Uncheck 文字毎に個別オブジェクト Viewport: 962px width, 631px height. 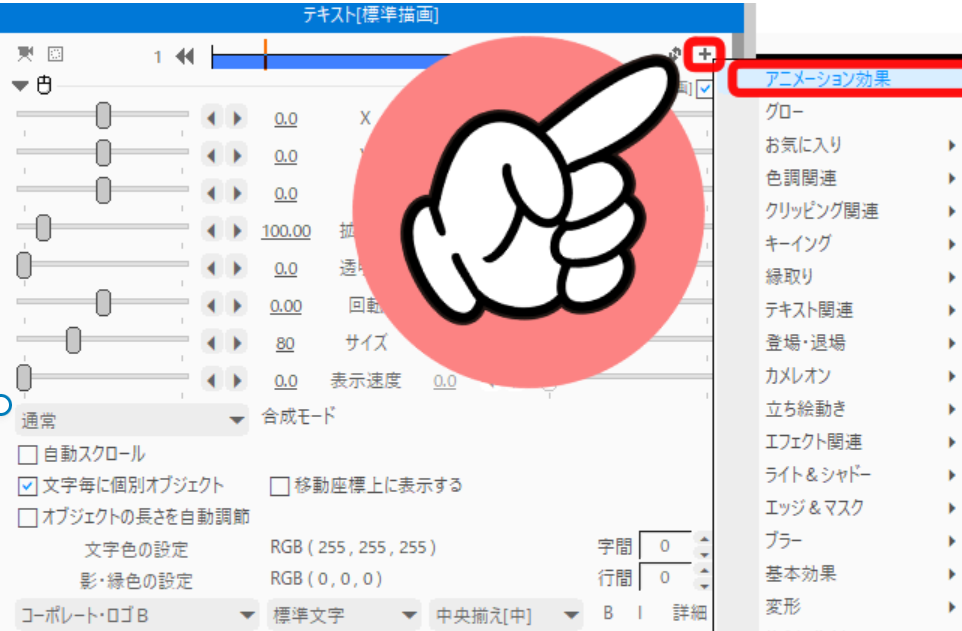[x=28, y=486]
